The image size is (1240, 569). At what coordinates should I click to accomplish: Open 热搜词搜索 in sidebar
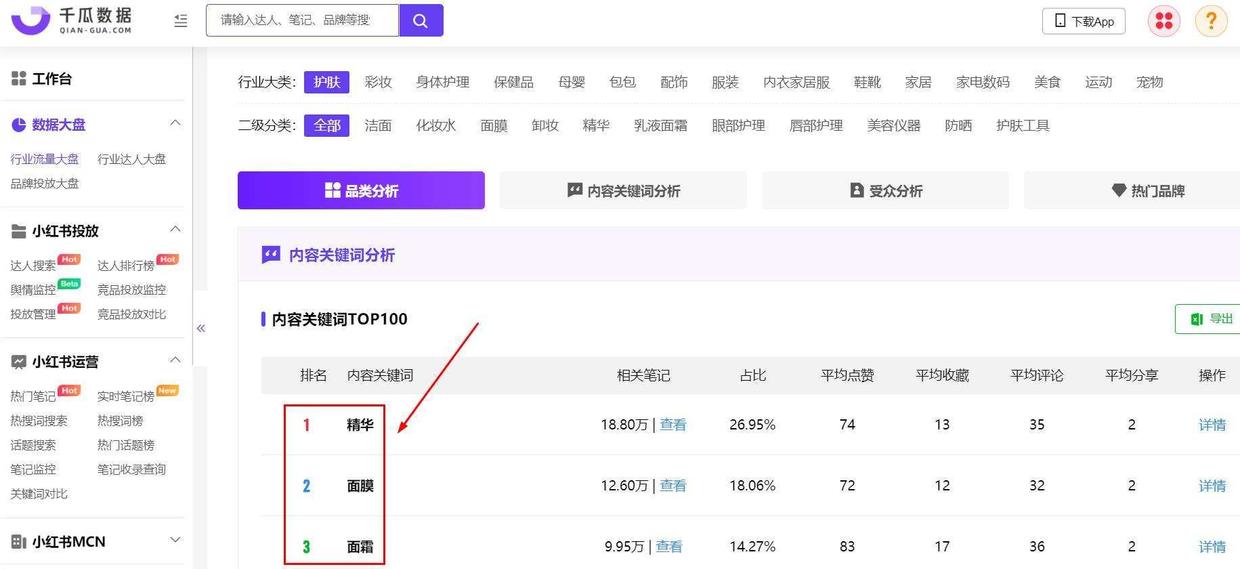39,421
